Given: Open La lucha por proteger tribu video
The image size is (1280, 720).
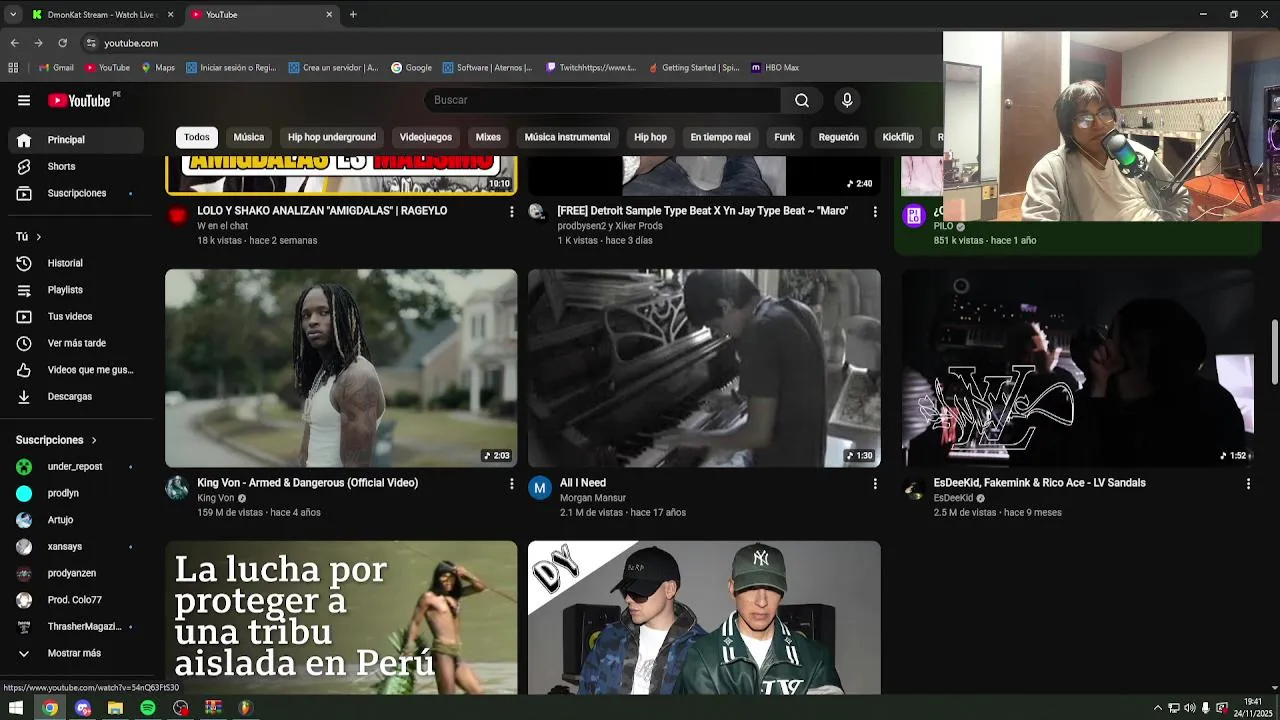Looking at the screenshot, I should tap(341, 618).
